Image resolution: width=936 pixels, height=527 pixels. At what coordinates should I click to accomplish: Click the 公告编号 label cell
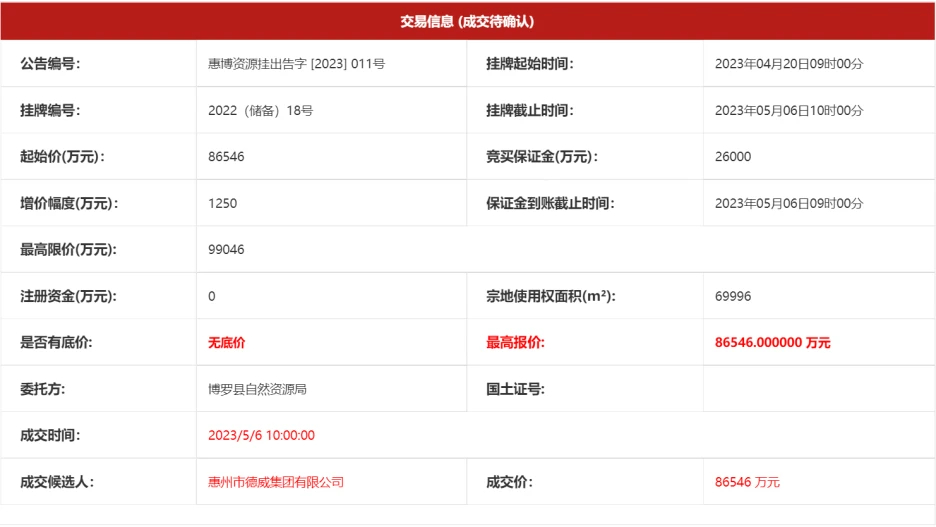[50, 64]
